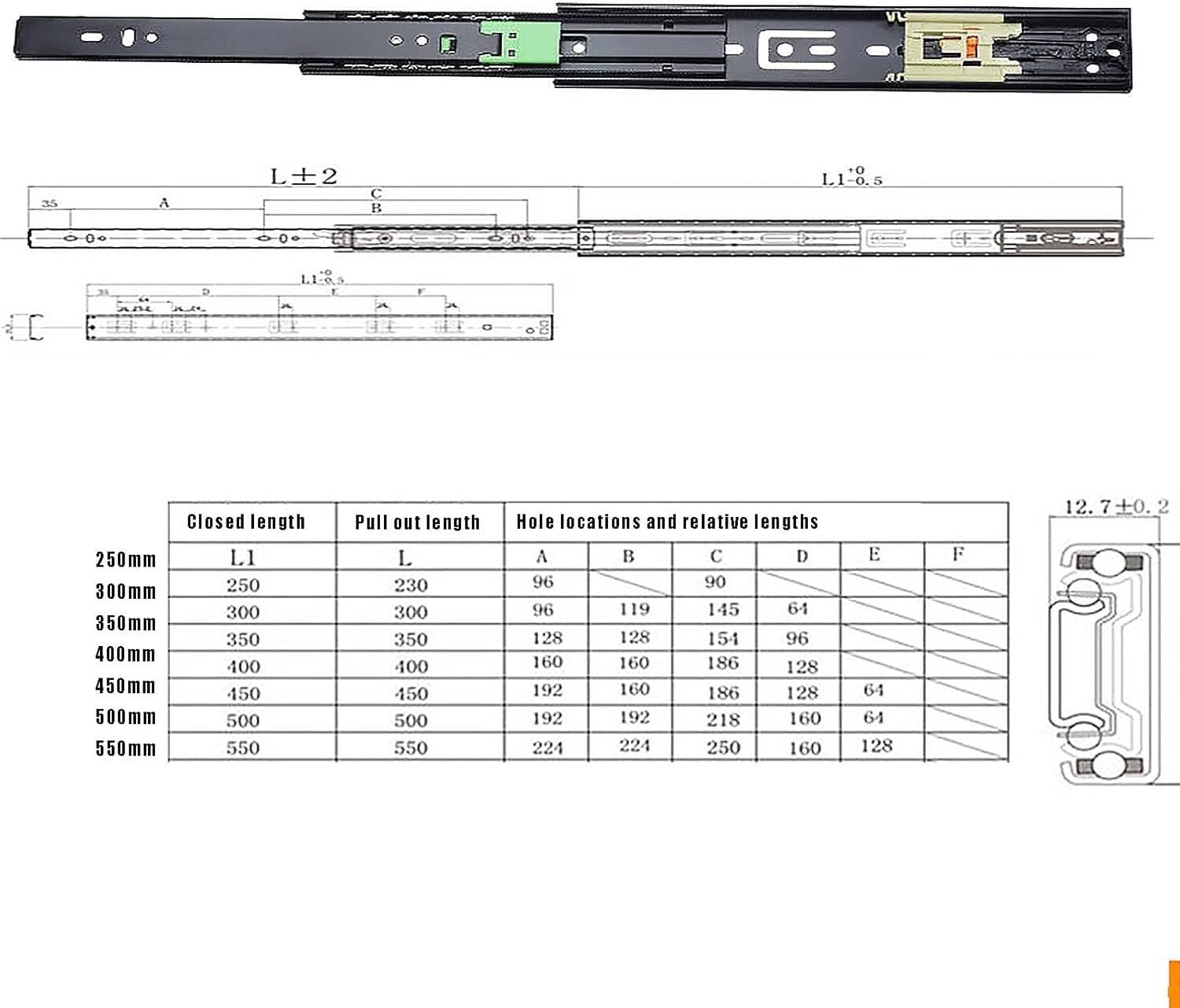This screenshot has height=1008, width=1180.
Task: Click the '230' pull out length value
Action: (x=411, y=585)
